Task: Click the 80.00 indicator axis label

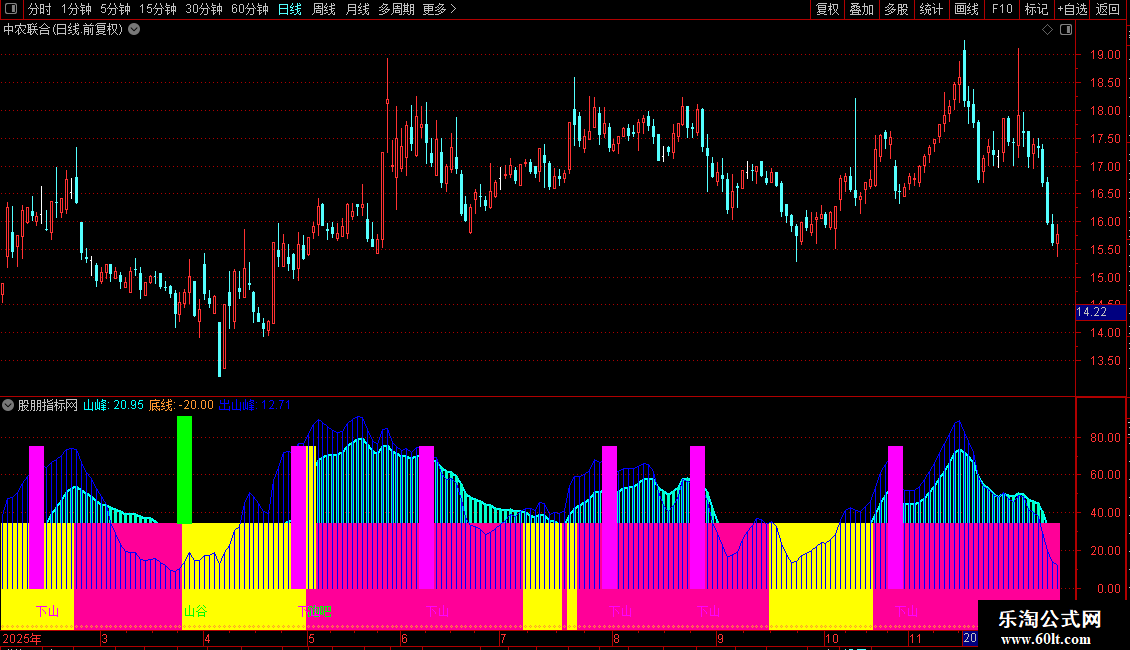Action: click(1105, 437)
